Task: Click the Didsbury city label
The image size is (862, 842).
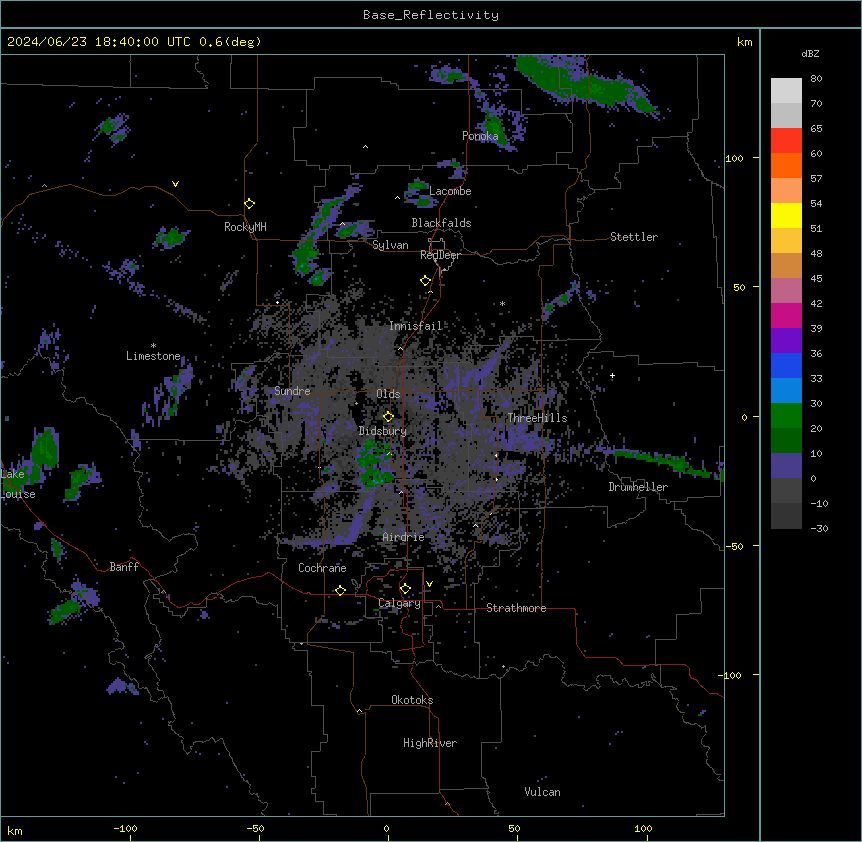Action: (383, 431)
